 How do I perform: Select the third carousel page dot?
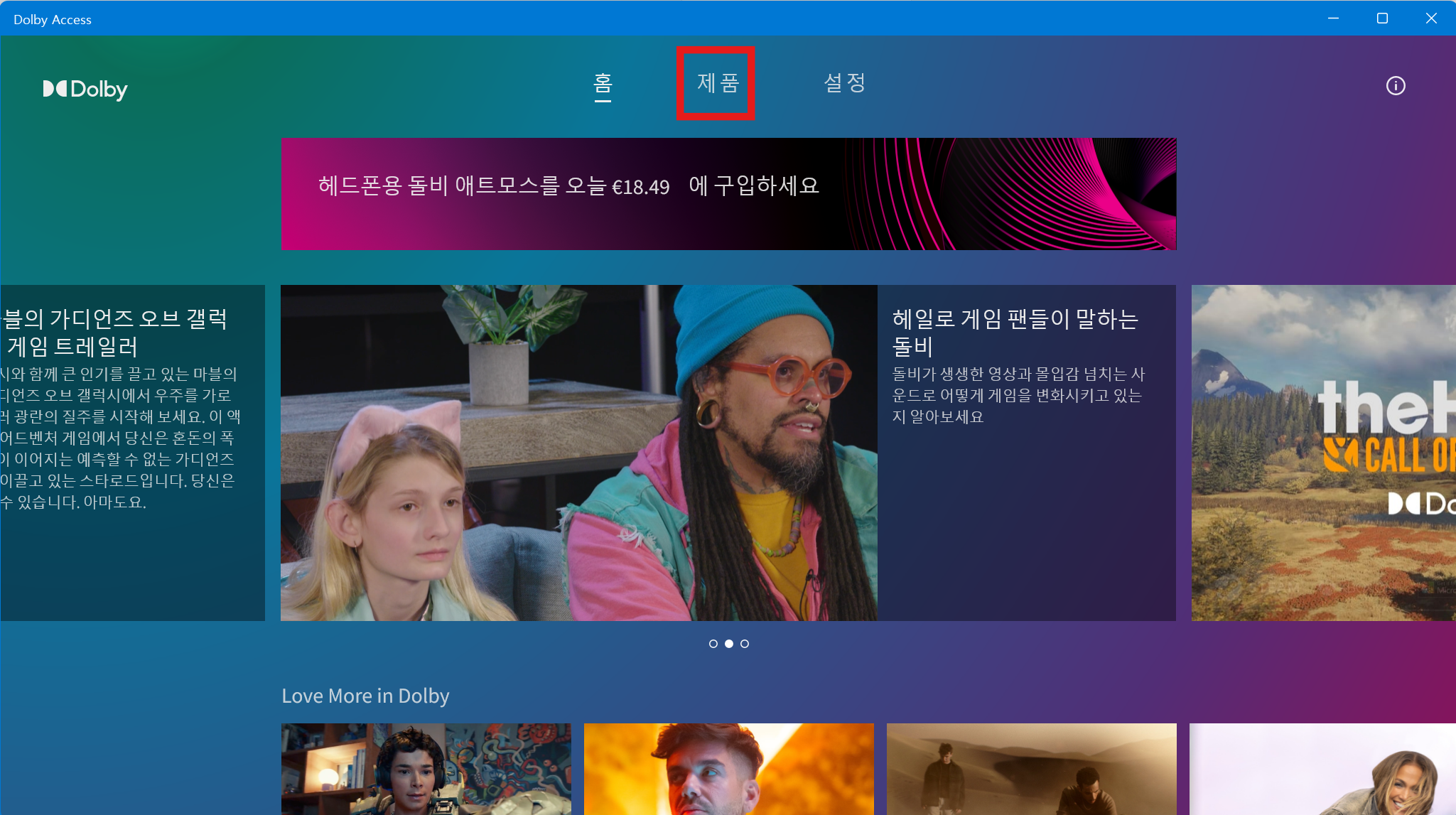tap(745, 644)
